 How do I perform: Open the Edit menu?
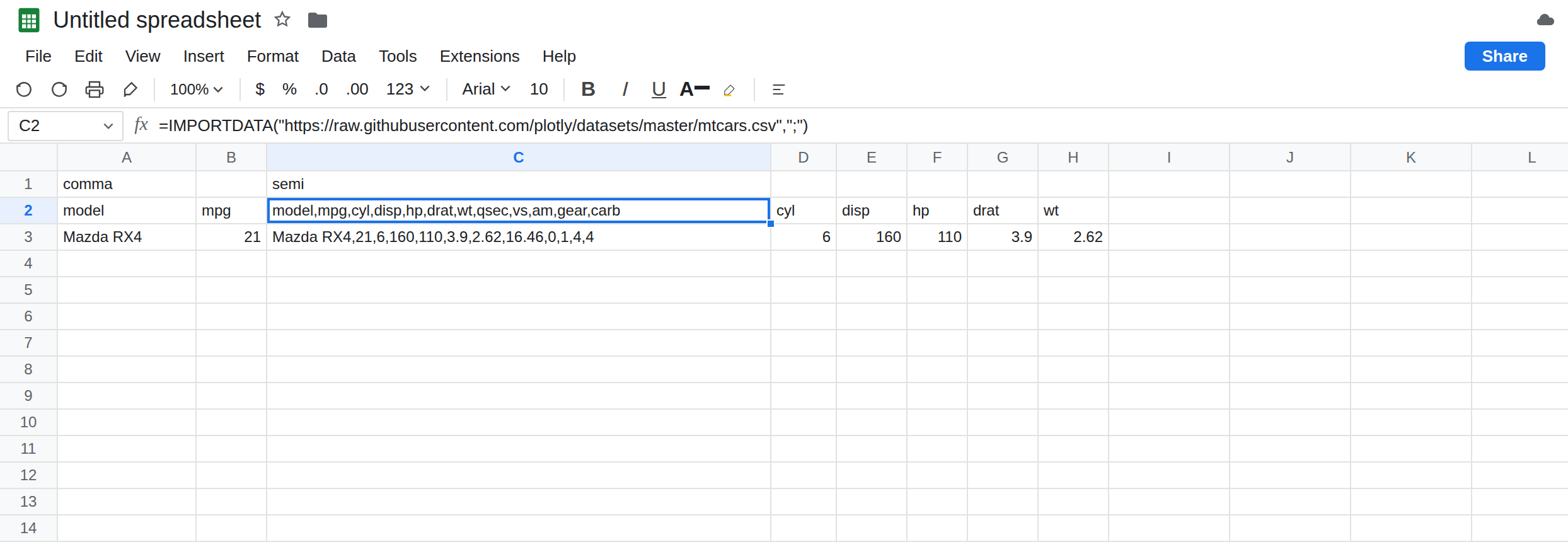[88, 56]
